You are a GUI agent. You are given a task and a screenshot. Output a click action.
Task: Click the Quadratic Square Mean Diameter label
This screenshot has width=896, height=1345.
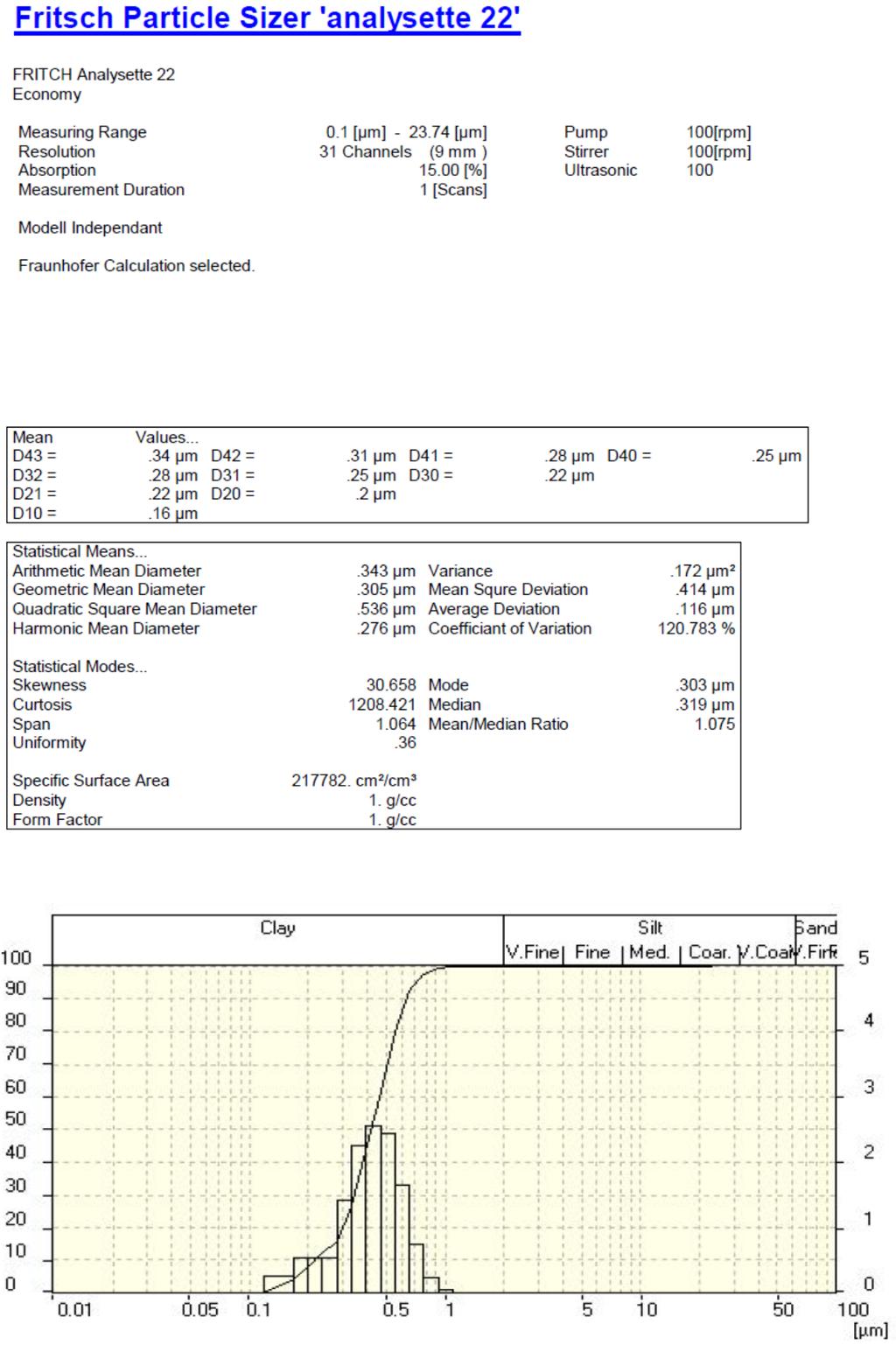pos(135,609)
